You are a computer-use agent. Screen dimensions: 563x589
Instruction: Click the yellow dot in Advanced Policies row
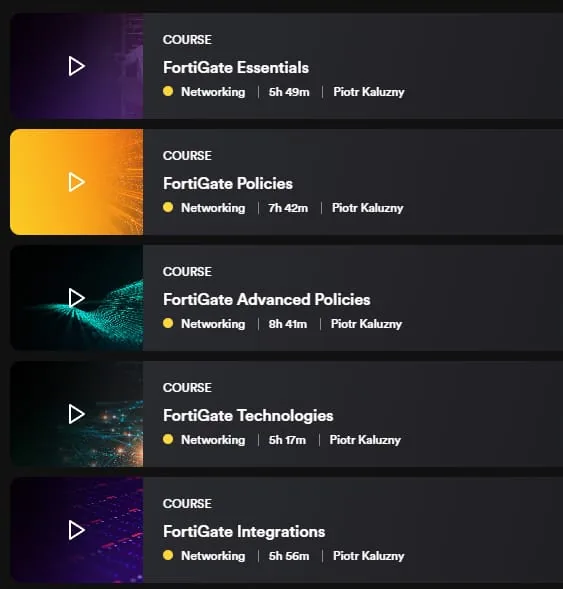tap(168, 323)
